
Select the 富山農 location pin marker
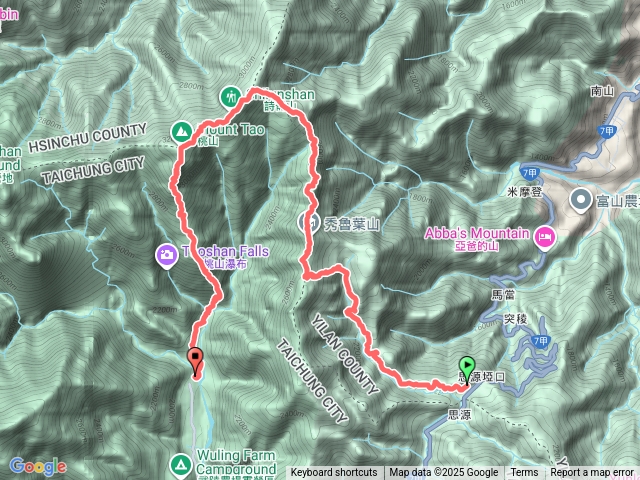(581, 200)
